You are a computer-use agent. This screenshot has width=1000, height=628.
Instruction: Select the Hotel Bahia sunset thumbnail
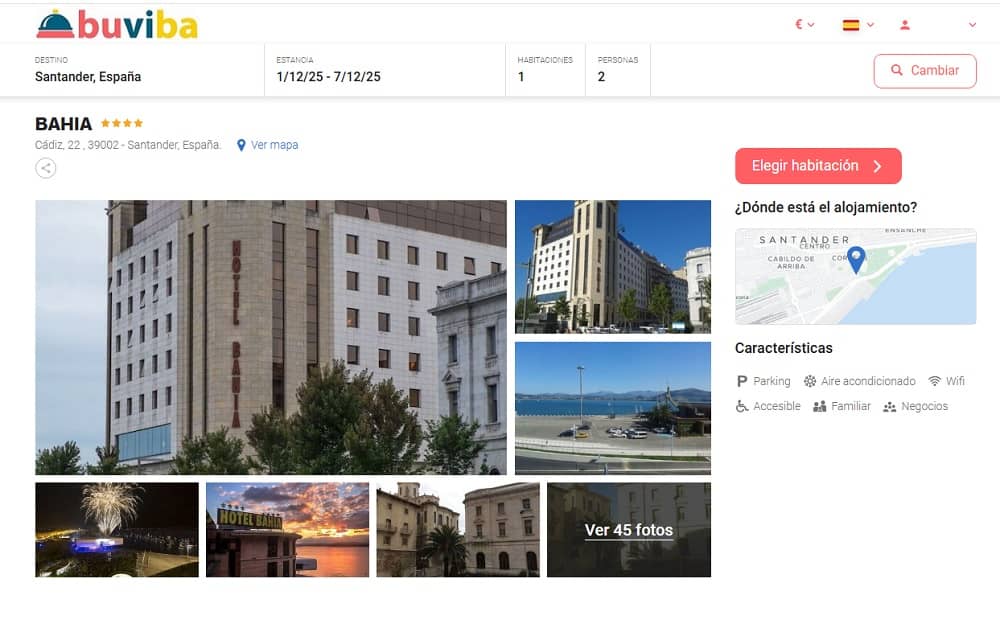click(x=288, y=530)
